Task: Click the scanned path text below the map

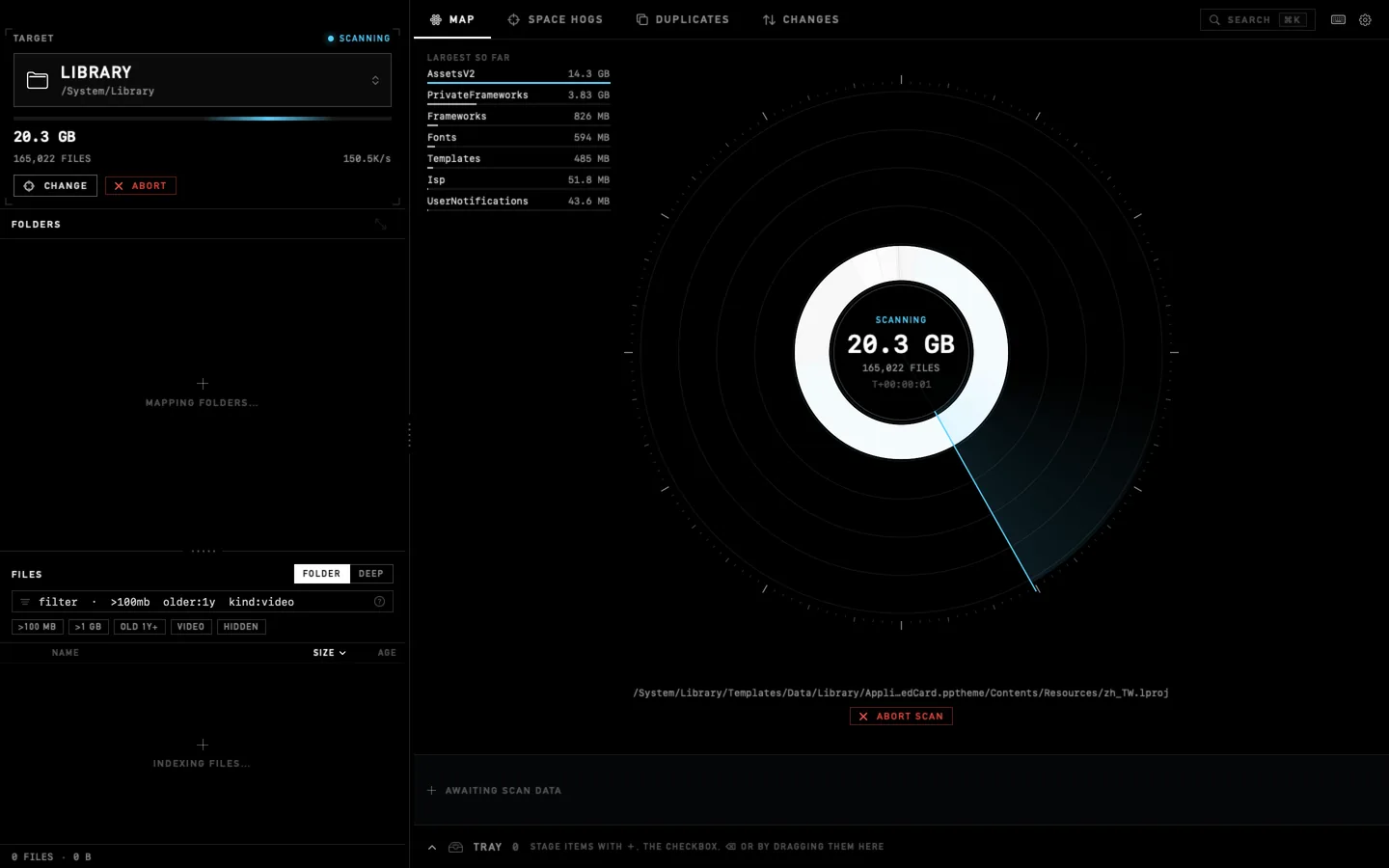Action: [x=901, y=693]
